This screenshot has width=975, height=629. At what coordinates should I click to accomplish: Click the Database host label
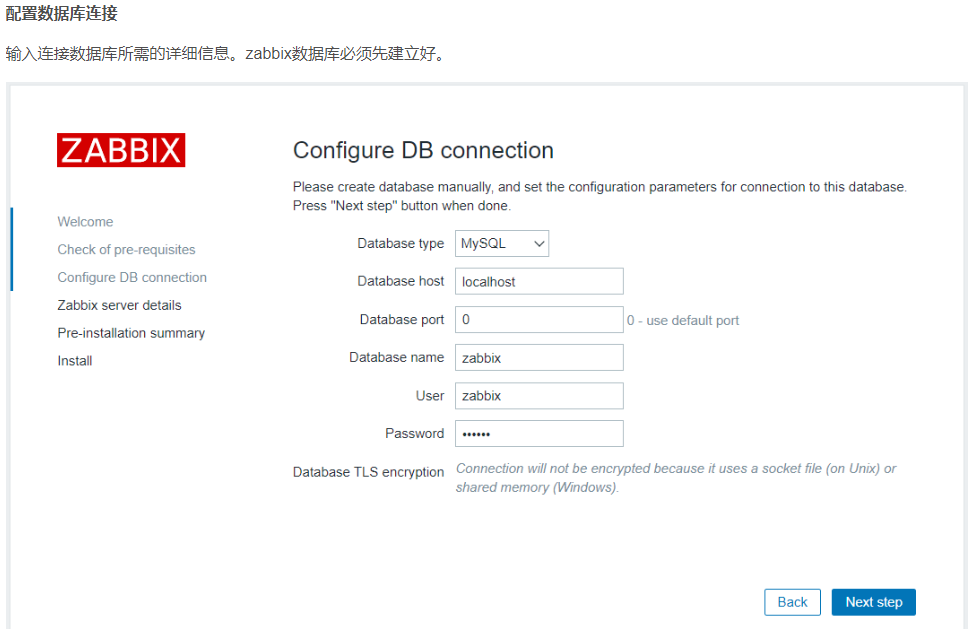[x=400, y=282]
